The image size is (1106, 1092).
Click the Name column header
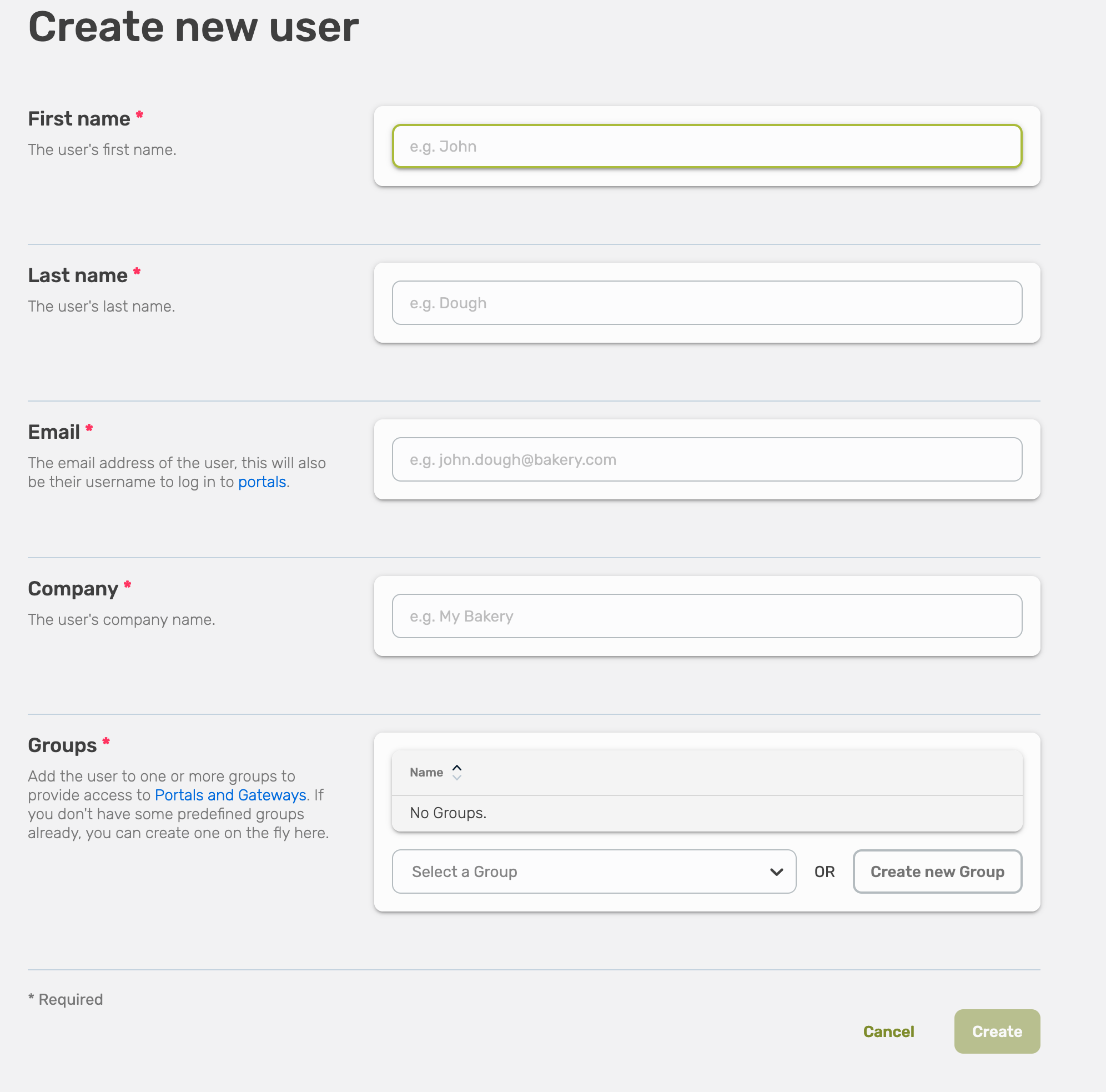426,772
